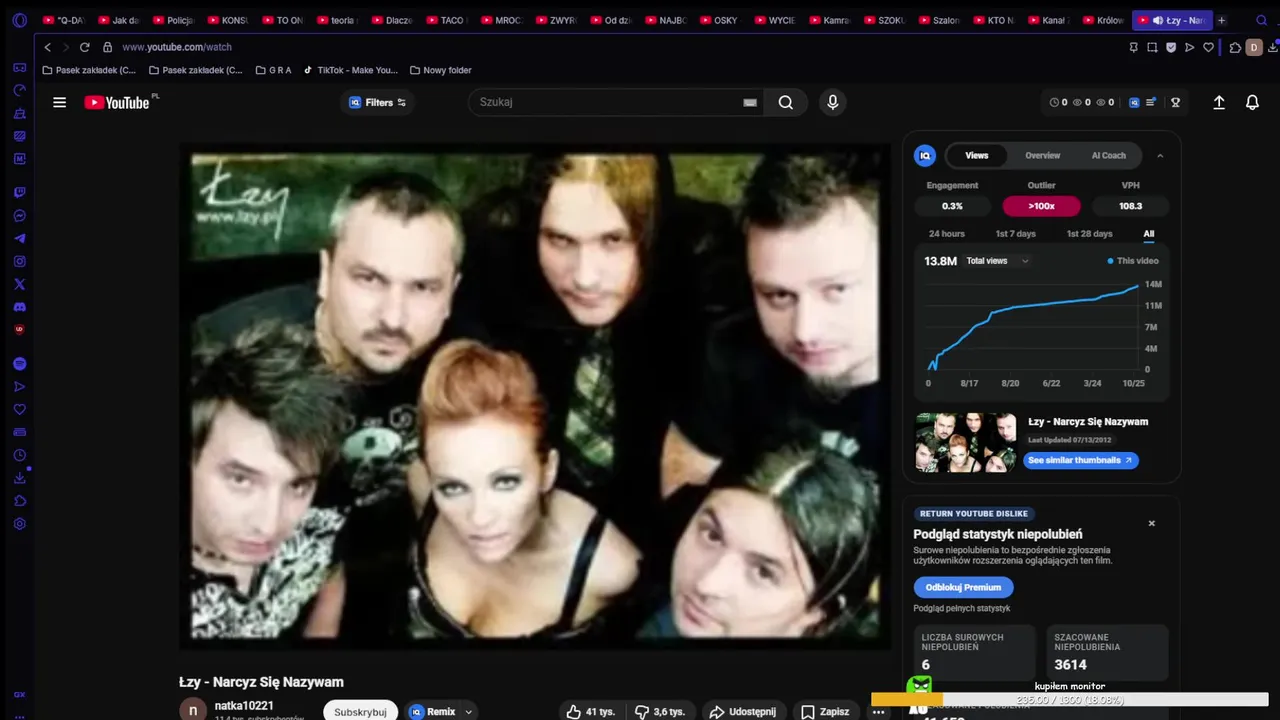
Task: Reload the page
Action: (84, 47)
